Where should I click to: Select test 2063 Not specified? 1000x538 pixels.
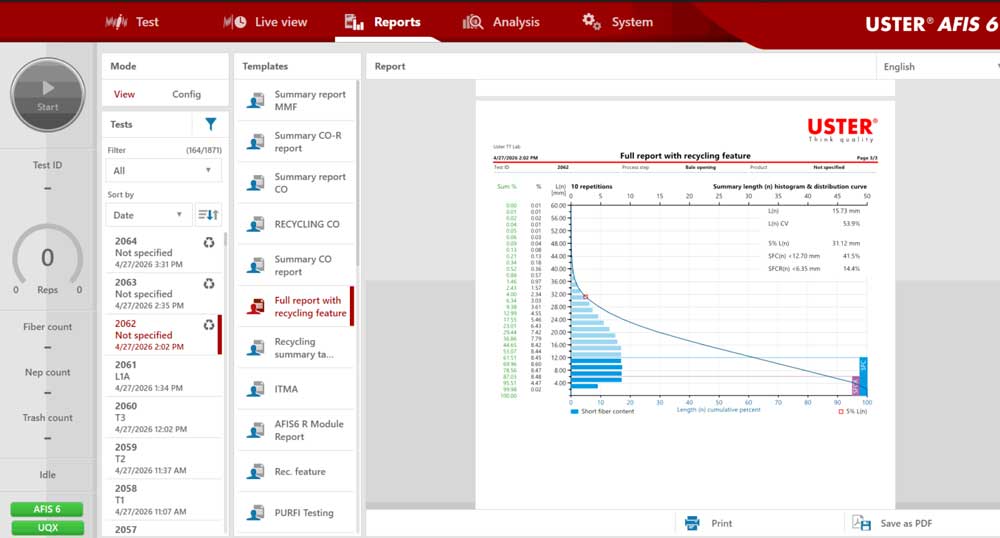pos(163,293)
